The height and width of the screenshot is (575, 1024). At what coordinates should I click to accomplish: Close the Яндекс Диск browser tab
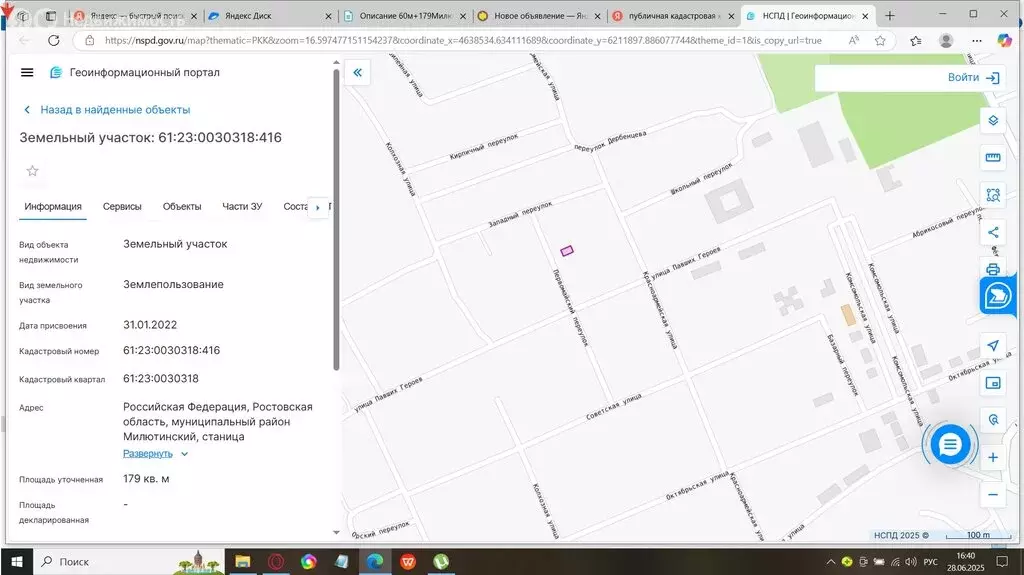point(328,16)
